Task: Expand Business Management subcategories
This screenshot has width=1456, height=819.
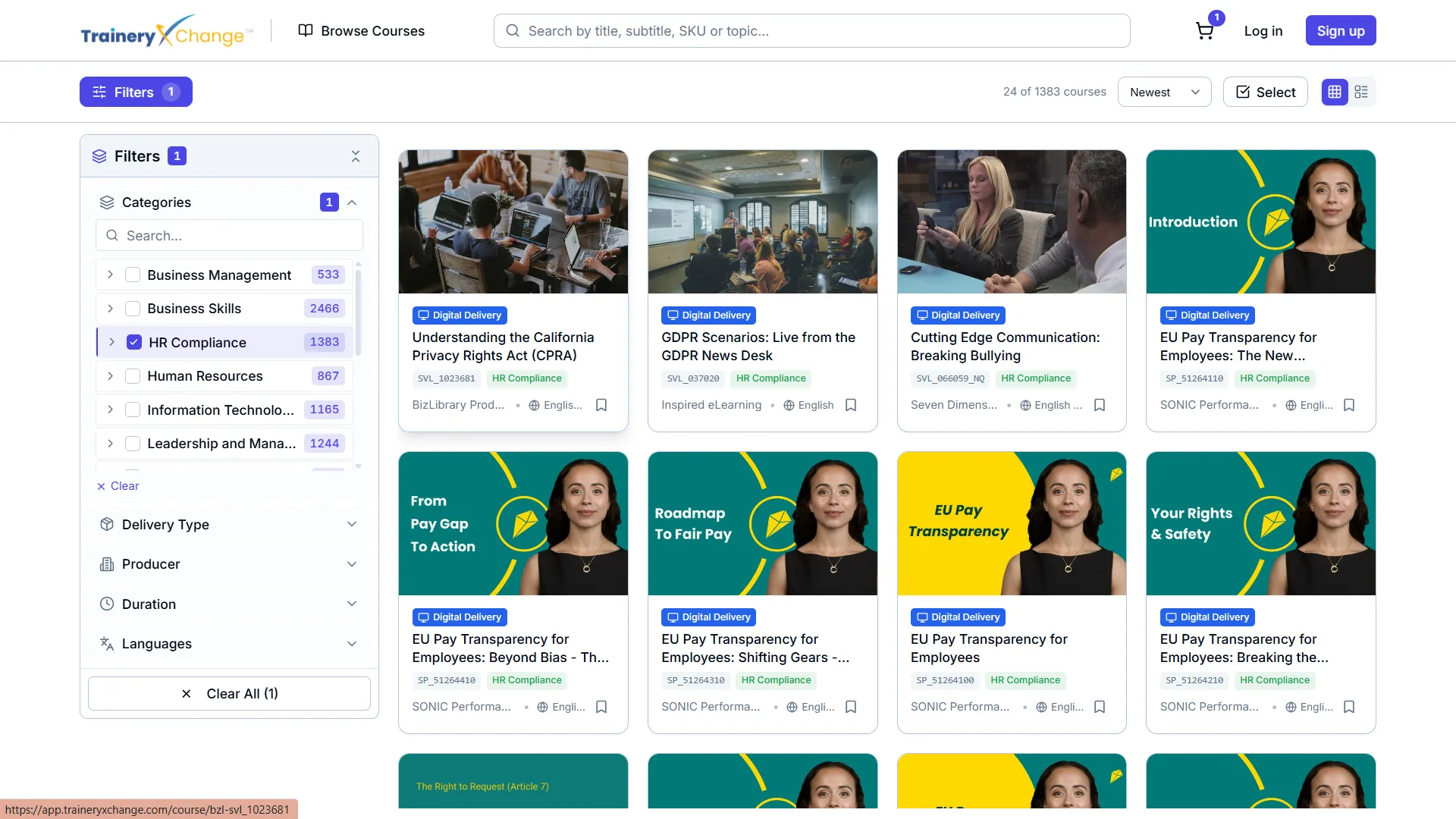Action: pyautogui.click(x=111, y=275)
